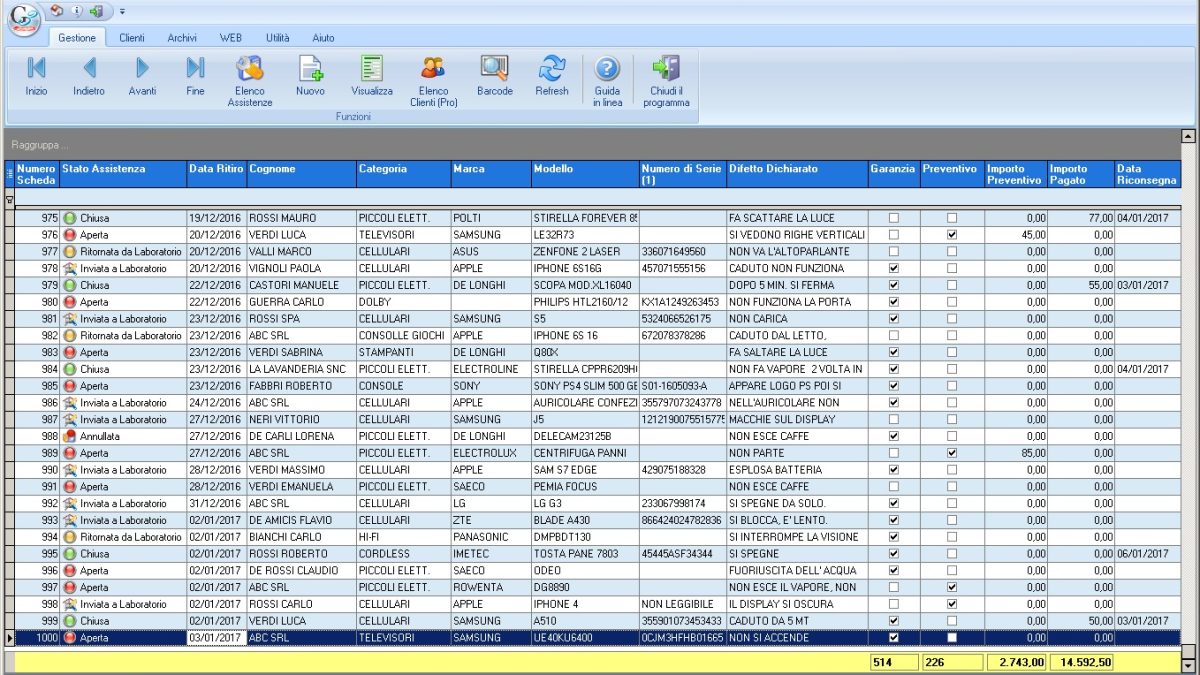Sort by Importo Pagato column header
Viewport: 1200px width, 675px height.
click(1081, 174)
